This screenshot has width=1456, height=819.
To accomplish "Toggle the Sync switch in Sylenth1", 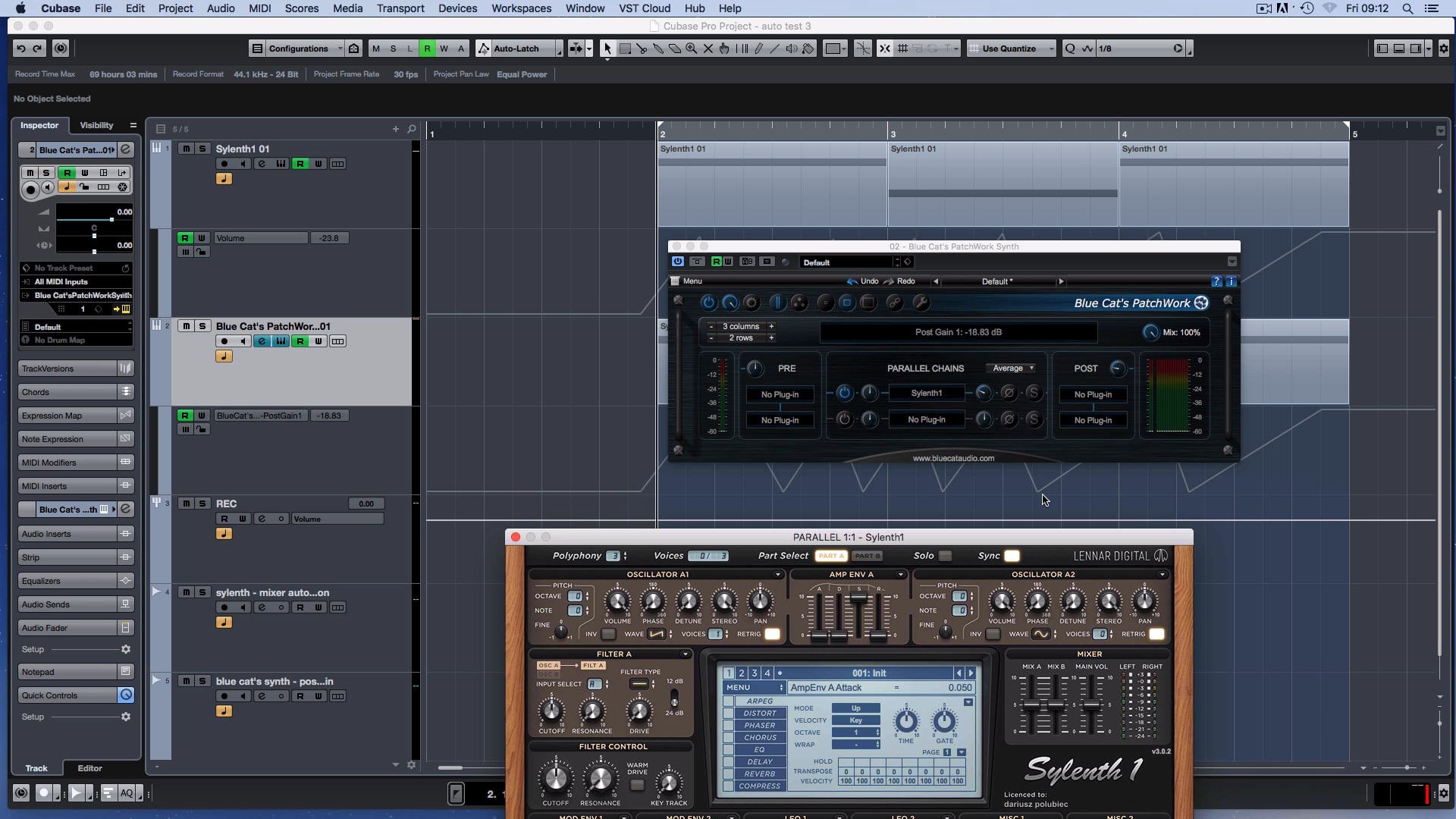I will pos(1012,556).
